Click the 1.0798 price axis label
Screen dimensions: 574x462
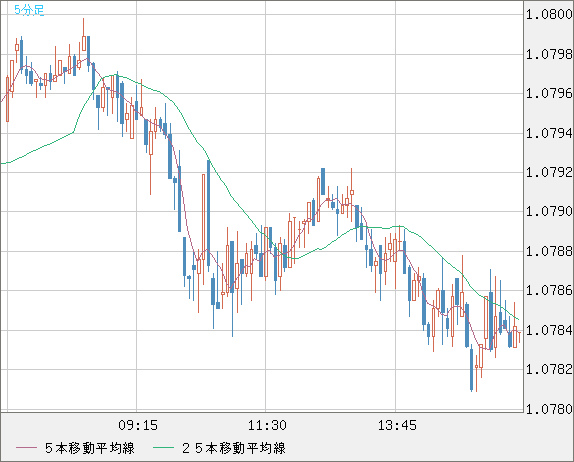pos(549,55)
